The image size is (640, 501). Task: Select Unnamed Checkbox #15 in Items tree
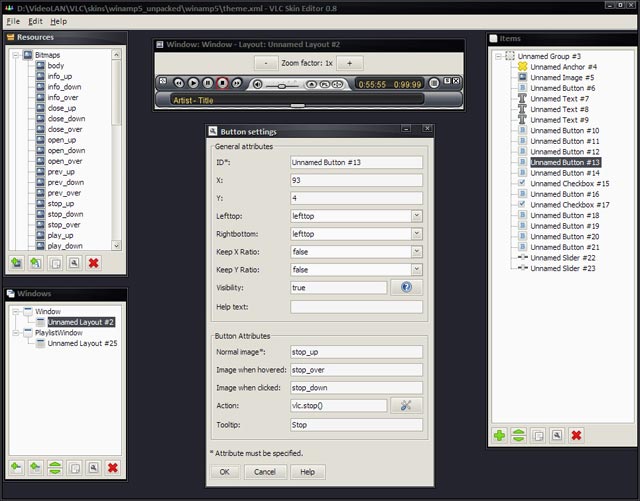[570, 184]
